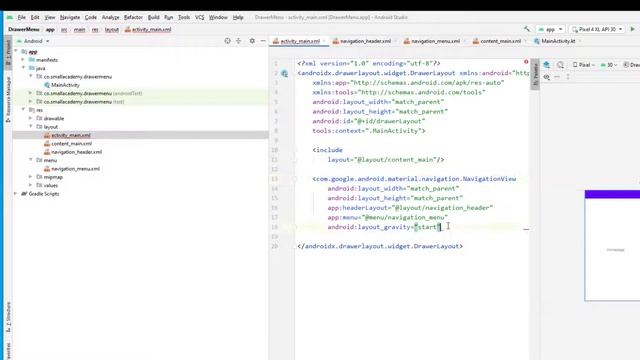Click the orientation icon in preview toolbar
Screen dimensions: 640x360
[x=560, y=65]
